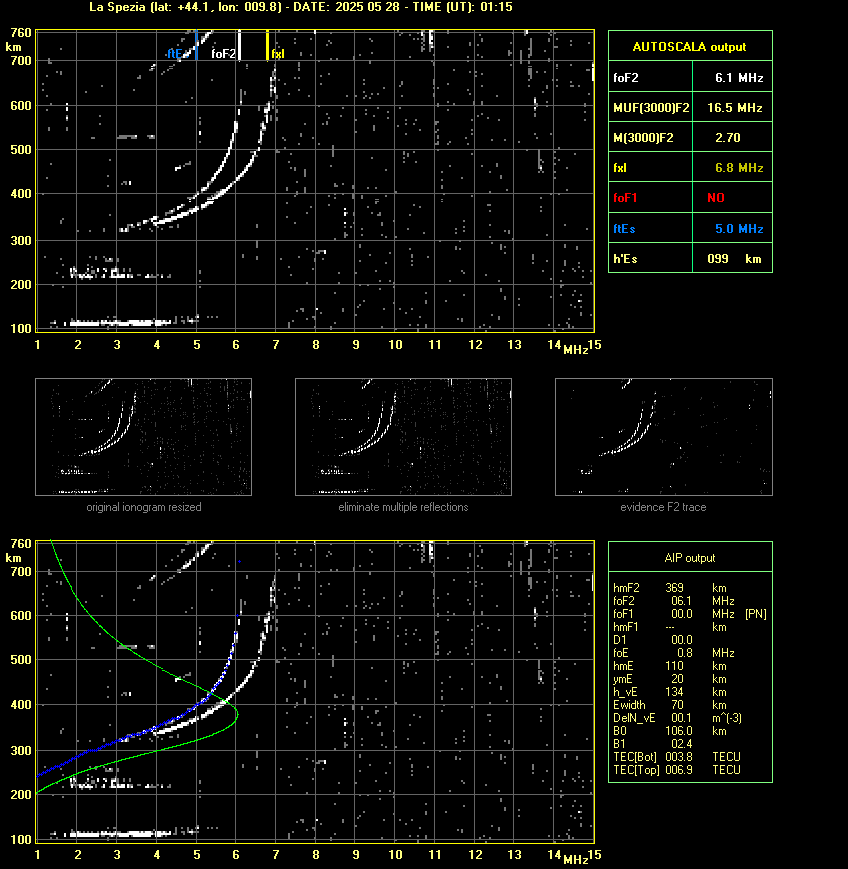Select the h'Es 099 km value
Screen dimensions: 848x869
click(734, 259)
